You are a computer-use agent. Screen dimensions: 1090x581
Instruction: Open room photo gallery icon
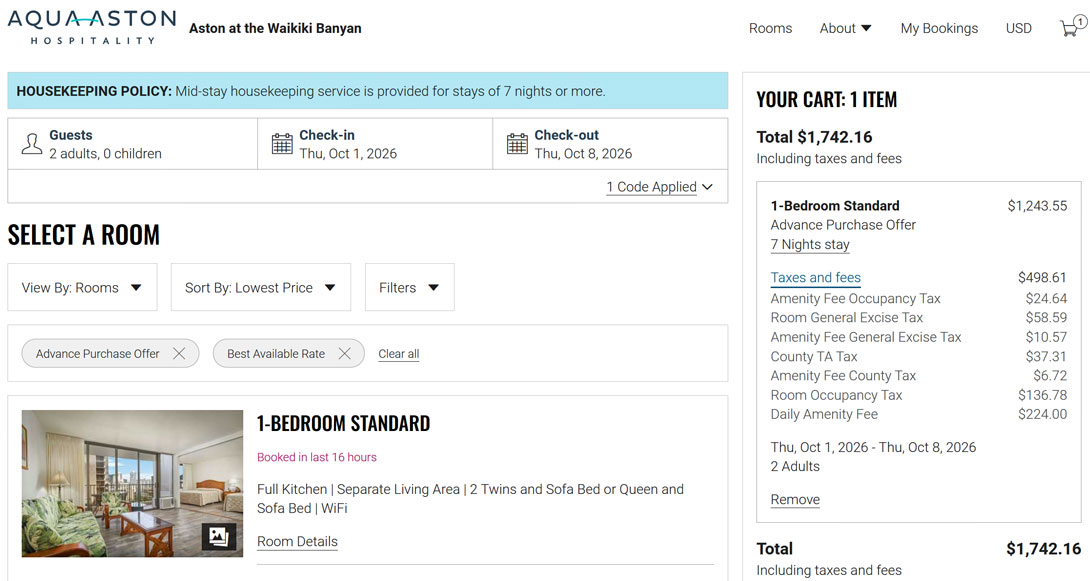(219, 536)
